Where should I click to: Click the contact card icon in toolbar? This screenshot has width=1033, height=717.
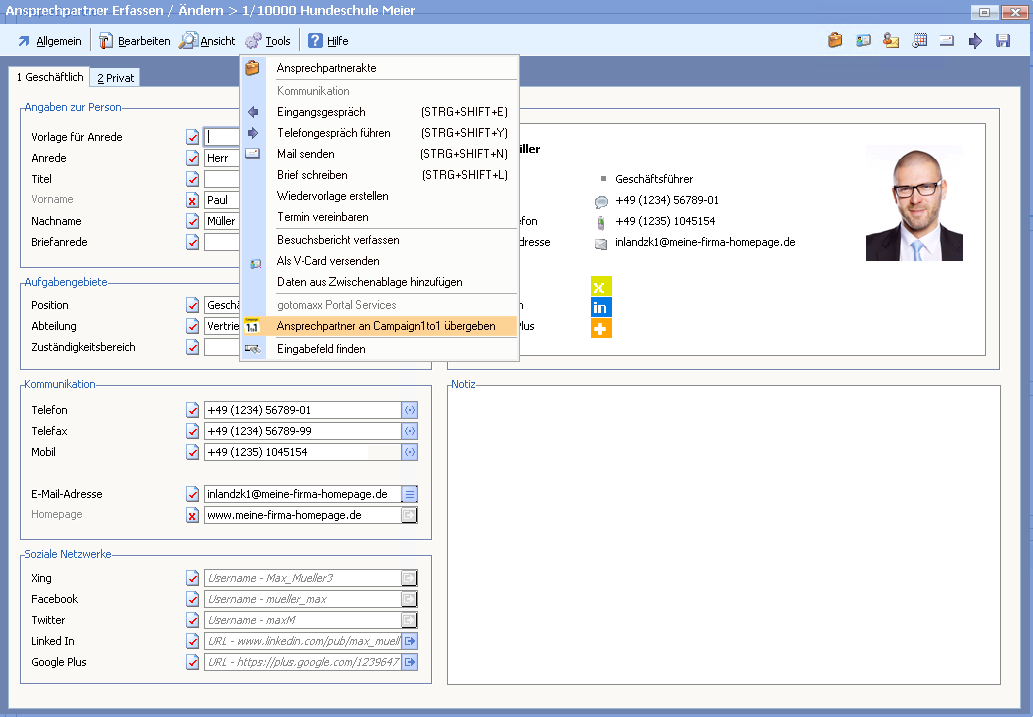pyautogui.click(x=863, y=41)
